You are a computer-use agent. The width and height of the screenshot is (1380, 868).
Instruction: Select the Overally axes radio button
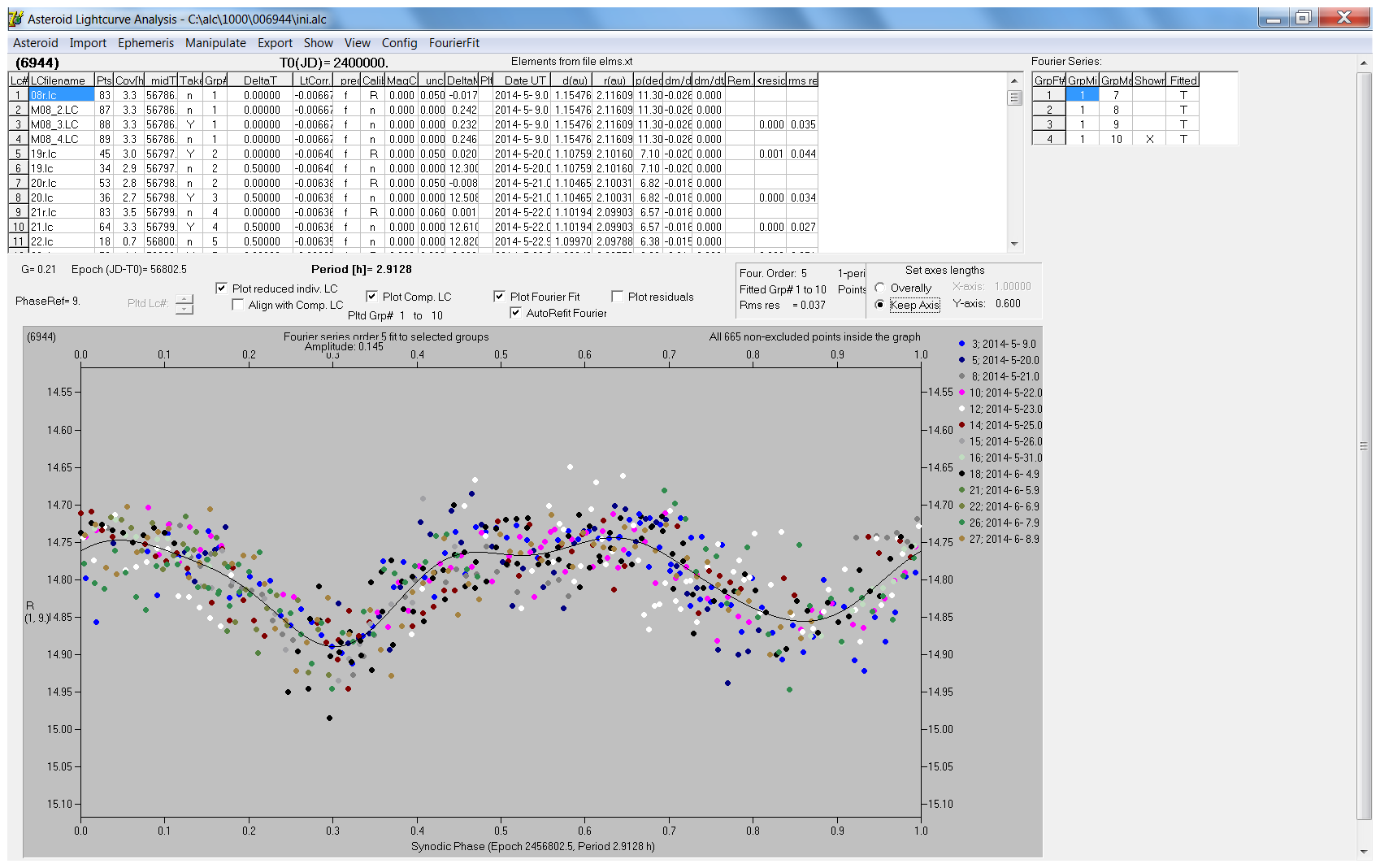tap(879, 288)
